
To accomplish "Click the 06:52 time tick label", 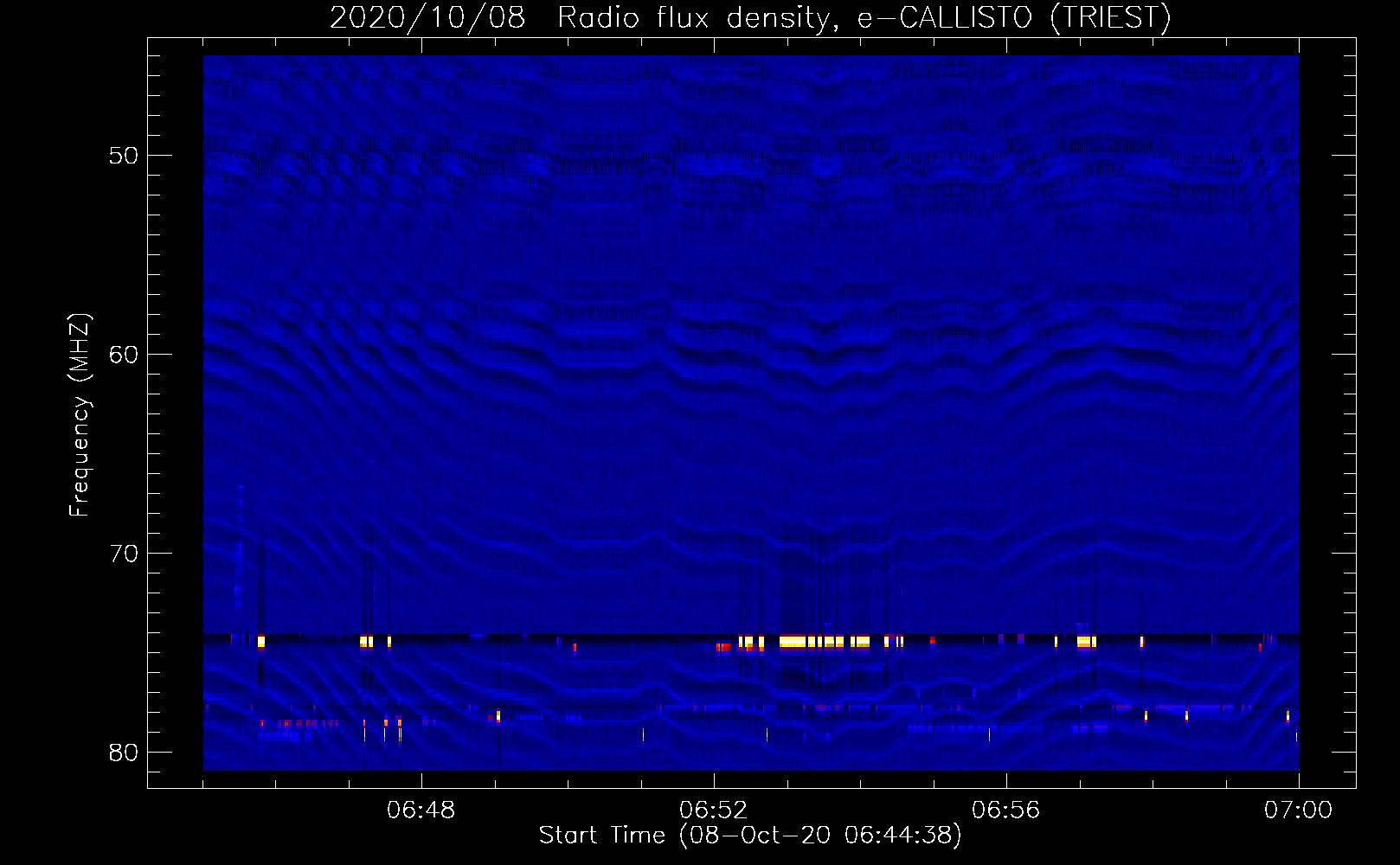I will point(714,811).
